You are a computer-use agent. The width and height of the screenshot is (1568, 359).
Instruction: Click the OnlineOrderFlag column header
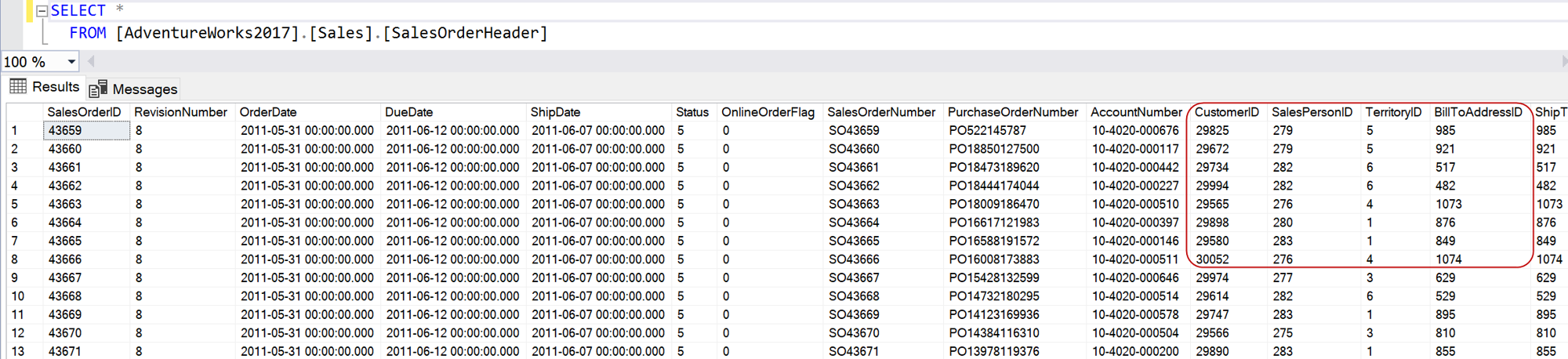pos(768,112)
